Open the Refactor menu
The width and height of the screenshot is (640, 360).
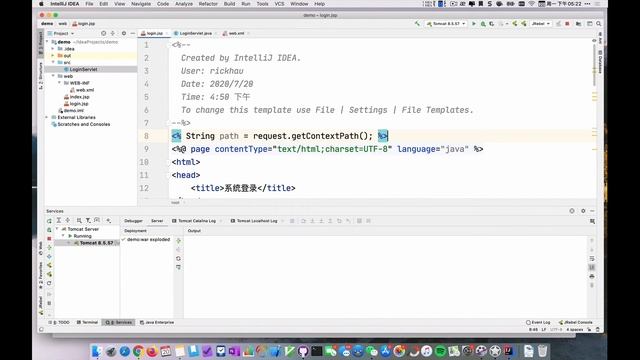(x=208, y=4)
